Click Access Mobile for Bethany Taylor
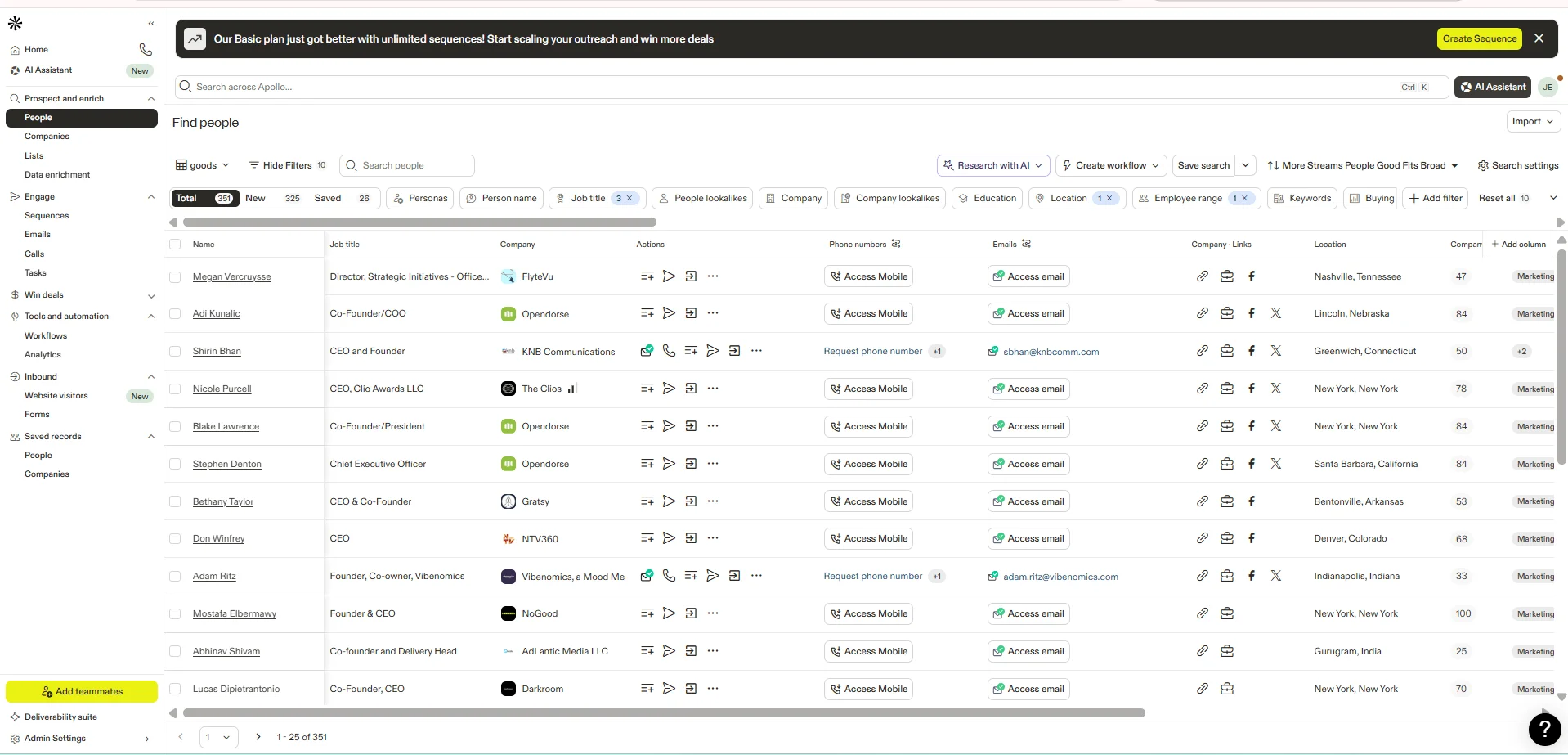 coord(868,501)
